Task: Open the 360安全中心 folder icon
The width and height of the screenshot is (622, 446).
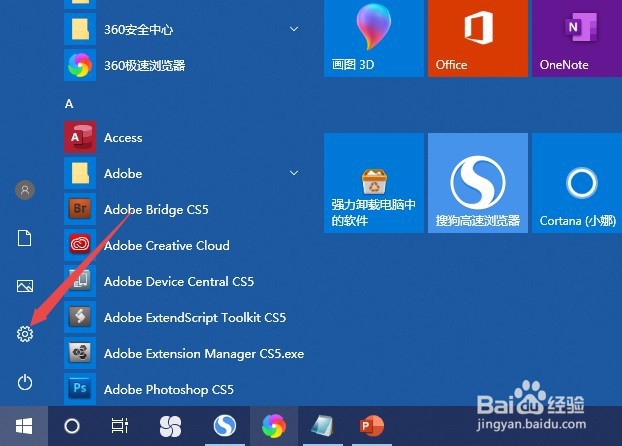Action: click(80, 29)
